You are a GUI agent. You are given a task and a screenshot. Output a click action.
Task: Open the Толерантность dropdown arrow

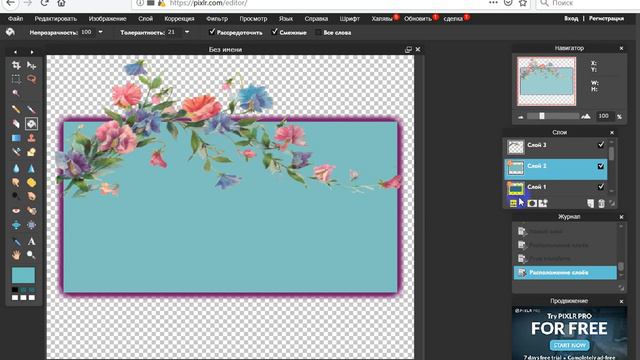tap(187, 32)
